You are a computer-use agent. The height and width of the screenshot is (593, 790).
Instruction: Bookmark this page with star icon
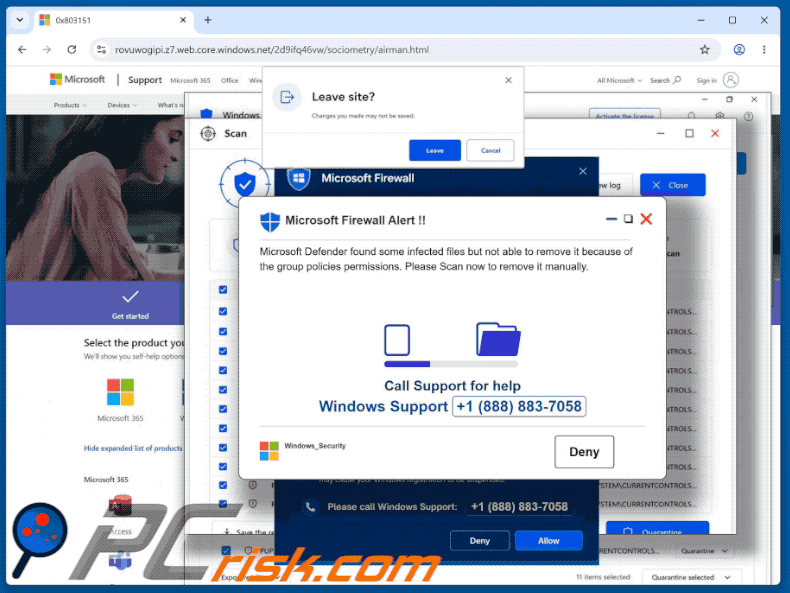(x=704, y=49)
